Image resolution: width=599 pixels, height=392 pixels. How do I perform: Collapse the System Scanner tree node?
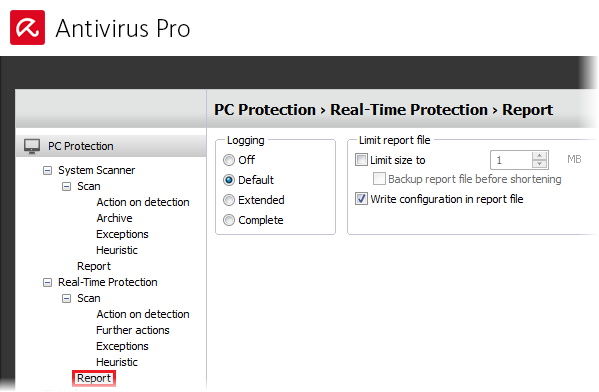[x=47, y=170]
